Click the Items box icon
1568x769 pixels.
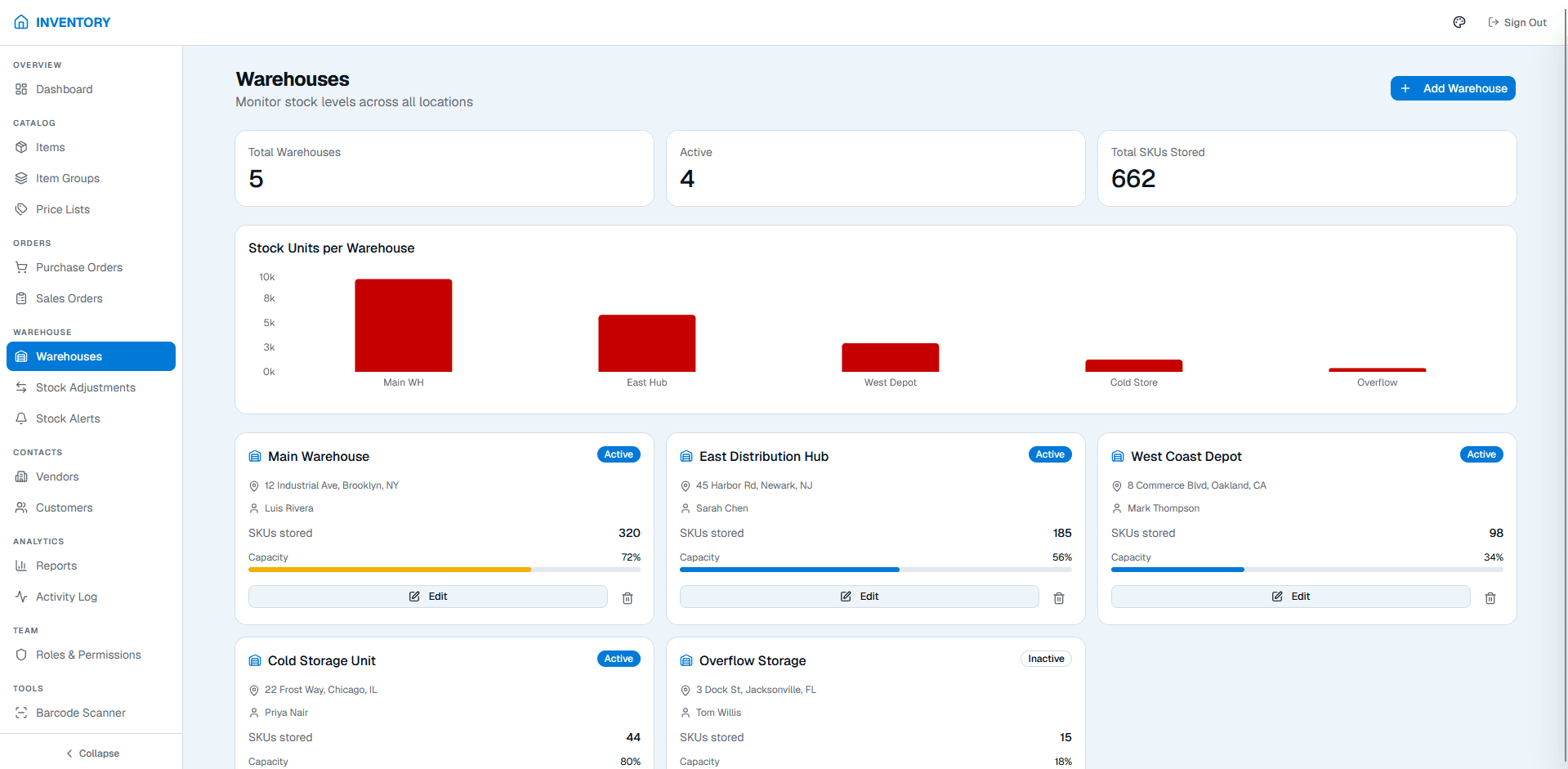point(21,147)
